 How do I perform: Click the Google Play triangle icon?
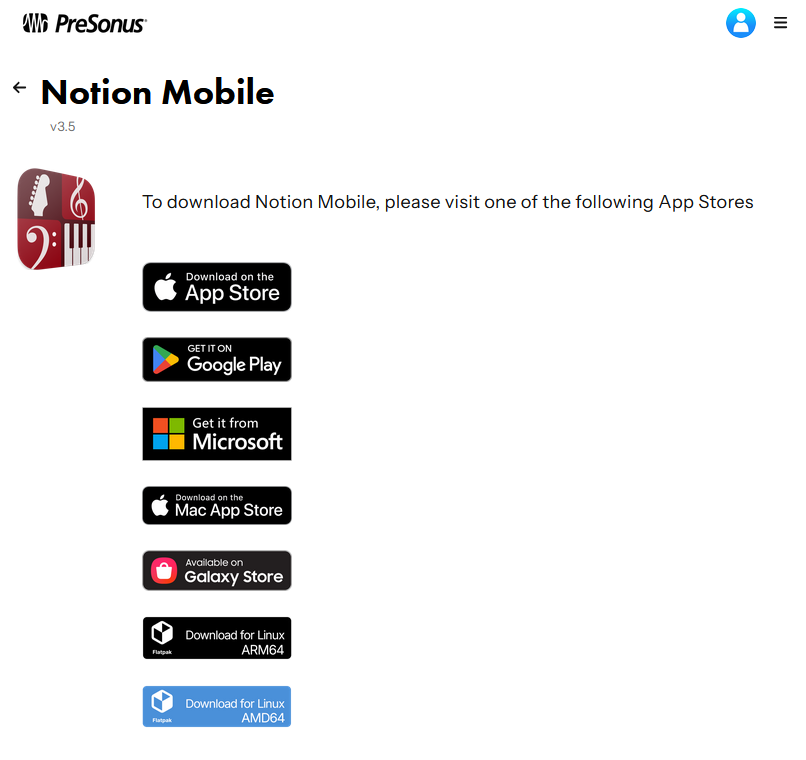click(166, 360)
